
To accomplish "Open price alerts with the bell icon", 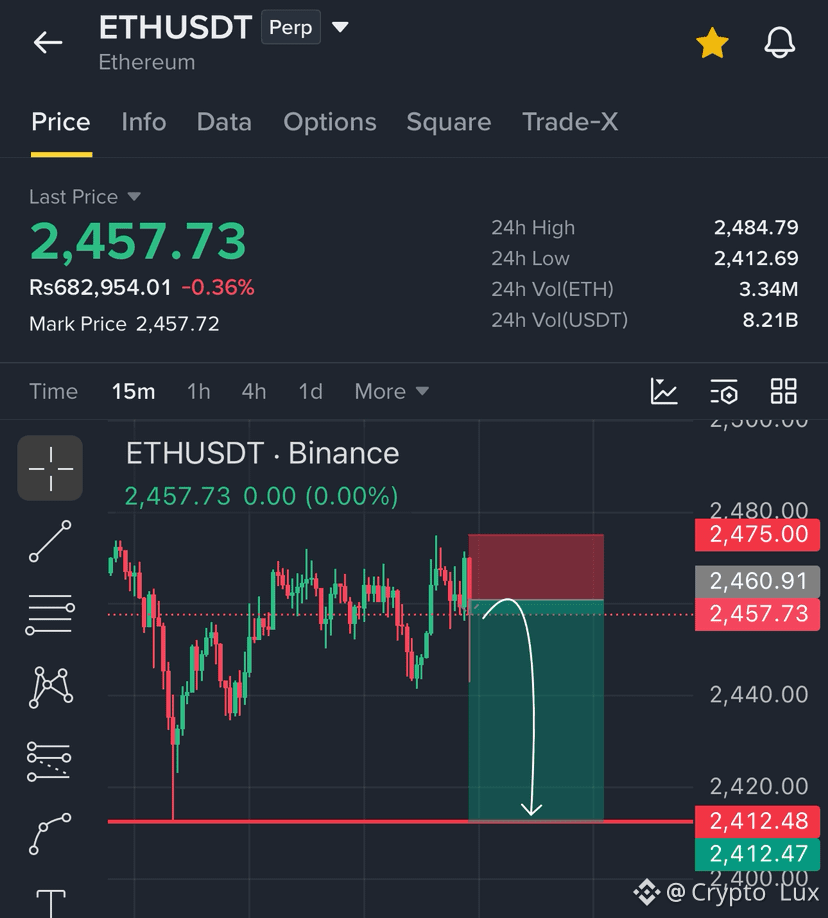I will tap(779, 43).
